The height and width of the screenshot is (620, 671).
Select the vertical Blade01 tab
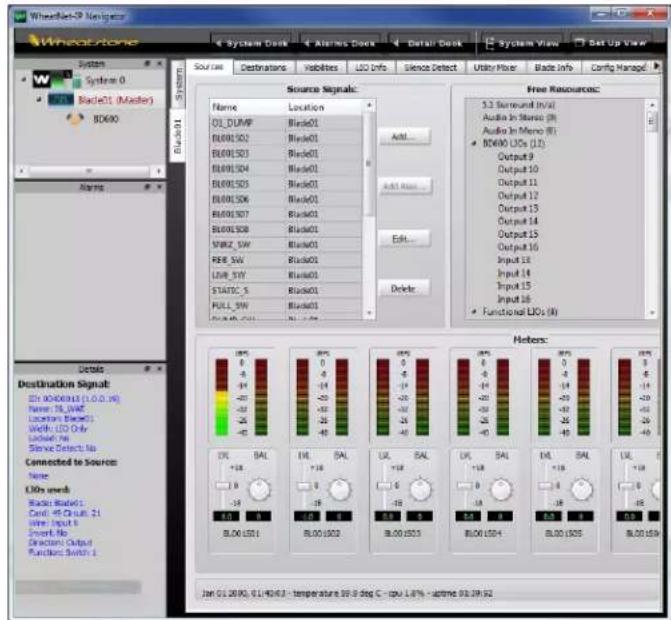pyautogui.click(x=178, y=136)
